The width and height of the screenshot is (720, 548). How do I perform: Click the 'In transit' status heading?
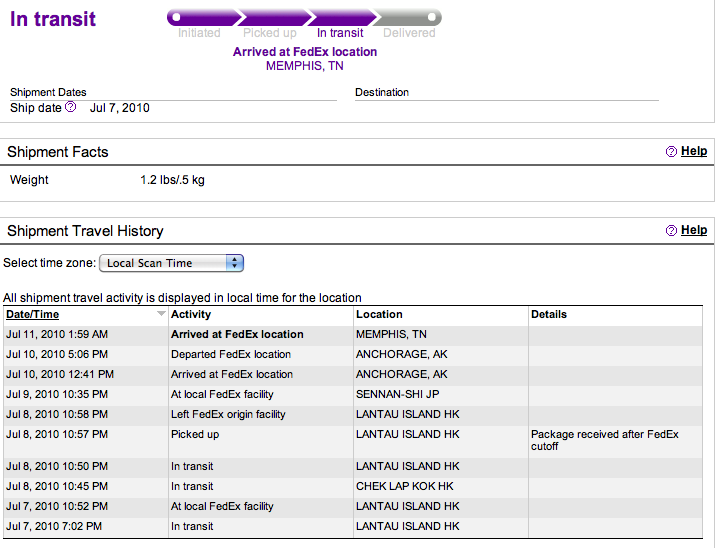coord(53,19)
